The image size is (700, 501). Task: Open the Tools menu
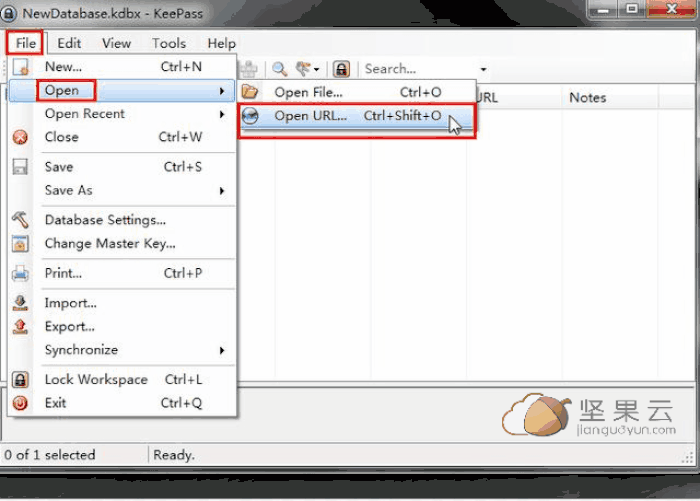tap(169, 43)
